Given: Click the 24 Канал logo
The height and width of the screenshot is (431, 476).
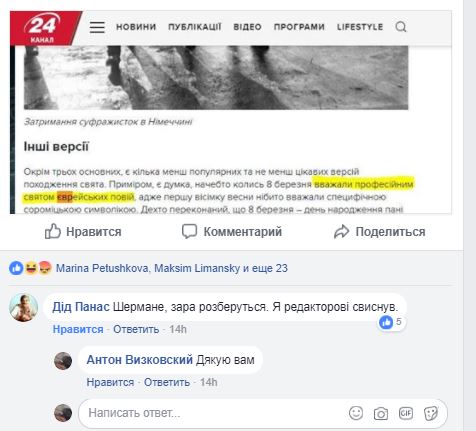Looking at the screenshot, I should pyautogui.click(x=43, y=28).
